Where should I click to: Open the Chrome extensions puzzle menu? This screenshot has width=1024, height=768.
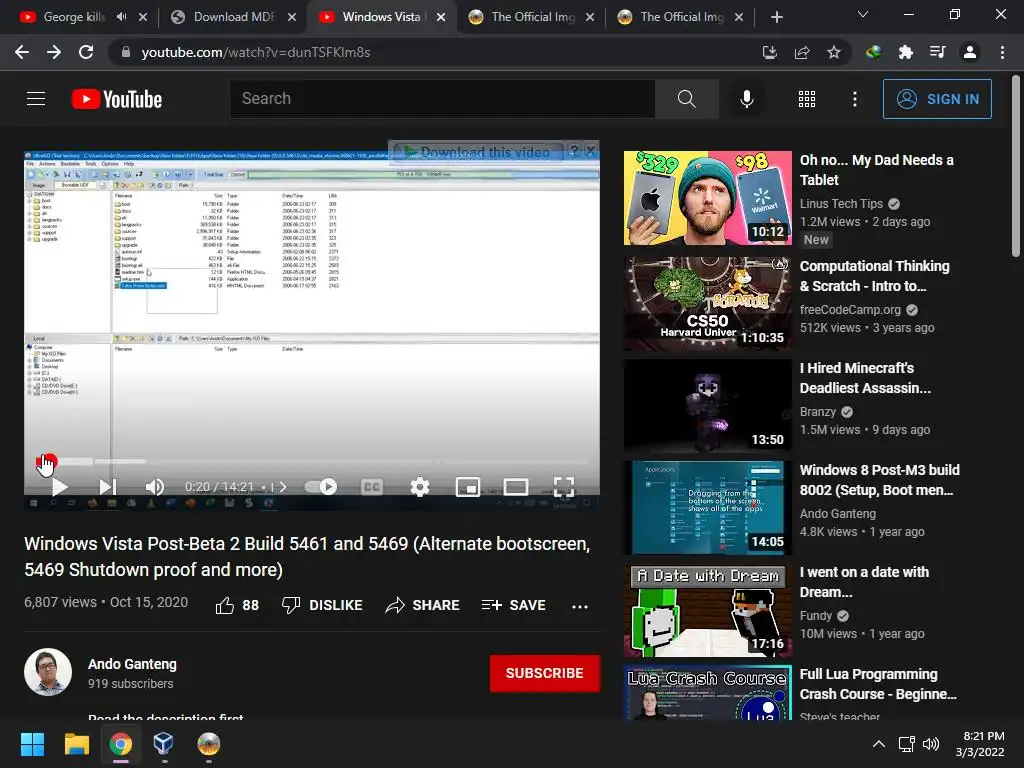(x=905, y=52)
